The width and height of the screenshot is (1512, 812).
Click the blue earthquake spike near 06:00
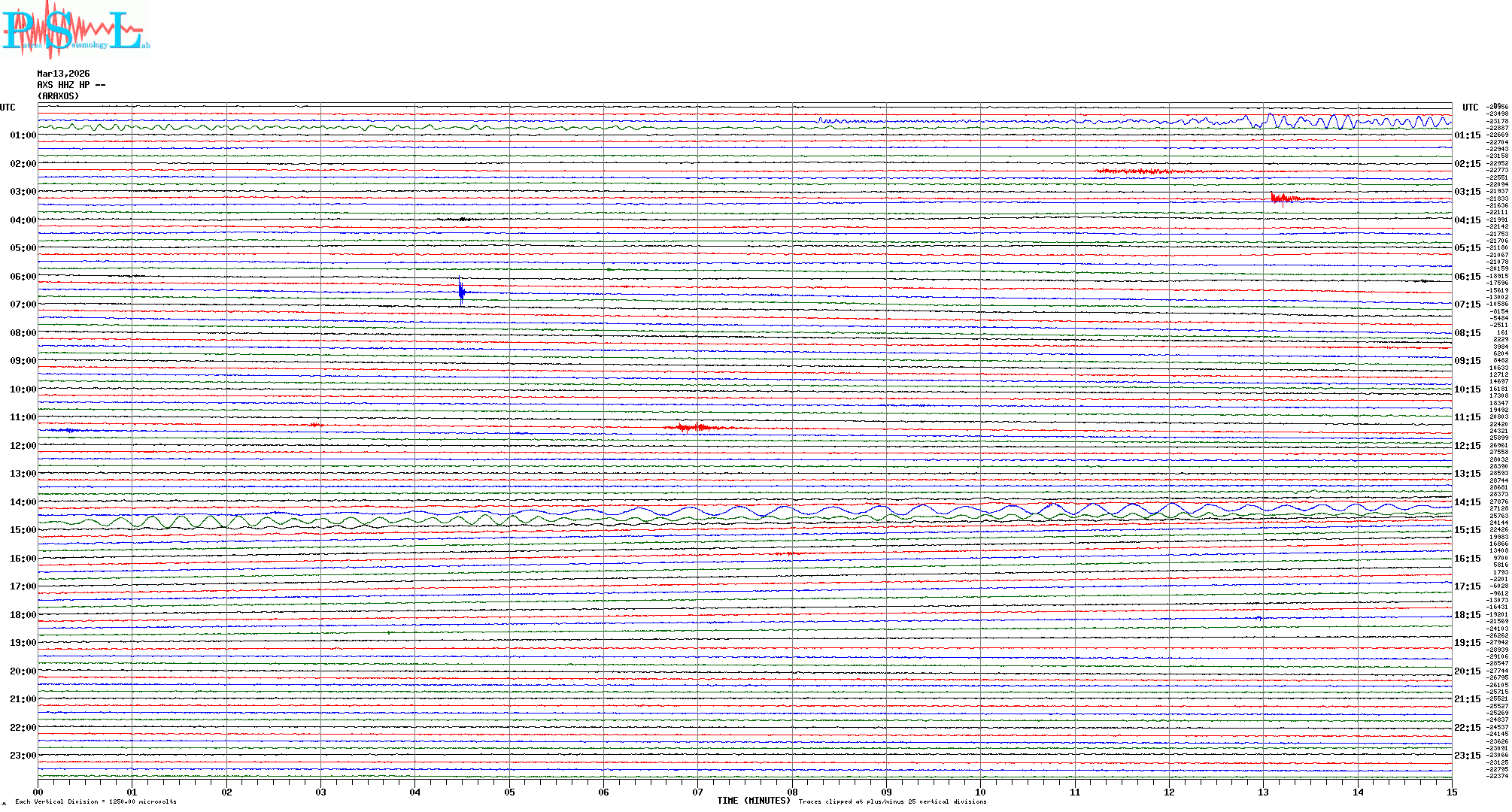tap(461, 291)
